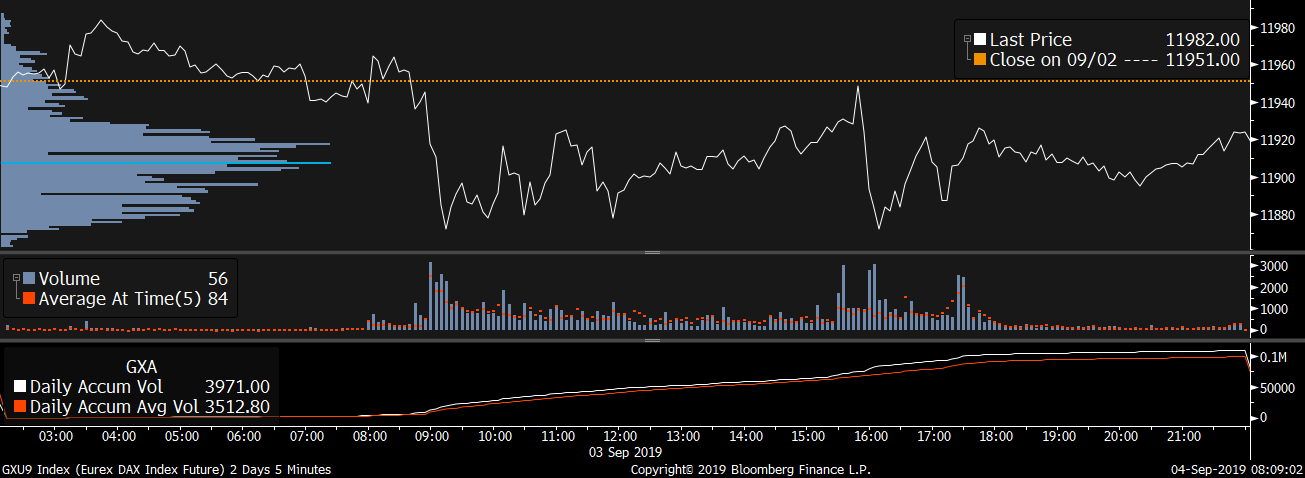Image resolution: width=1305 pixels, height=478 pixels.
Task: Select the Daily Accum Vol legend label
Action: 96,387
